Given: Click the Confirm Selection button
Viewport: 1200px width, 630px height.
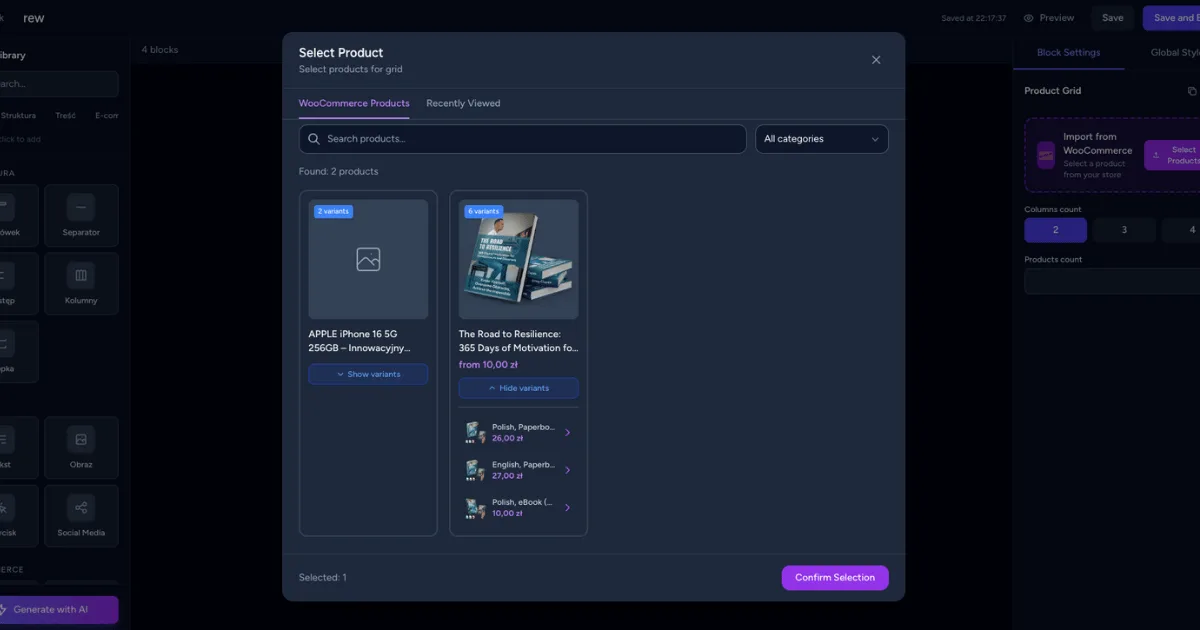Looking at the screenshot, I should pyautogui.click(x=835, y=577).
